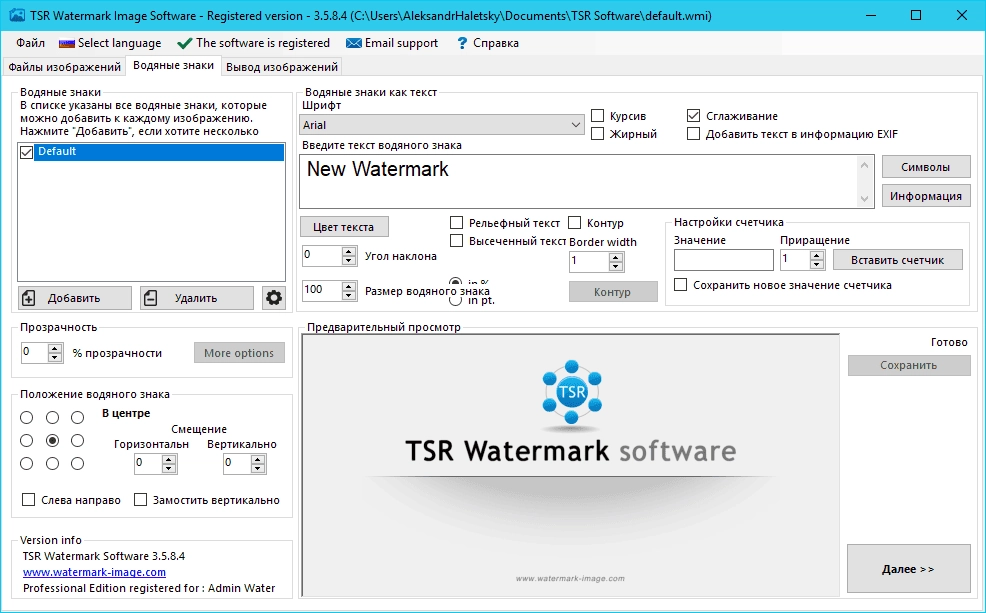Click Вставить счетчик button
Image resolution: width=986 pixels, height=613 pixels.
[x=897, y=260]
